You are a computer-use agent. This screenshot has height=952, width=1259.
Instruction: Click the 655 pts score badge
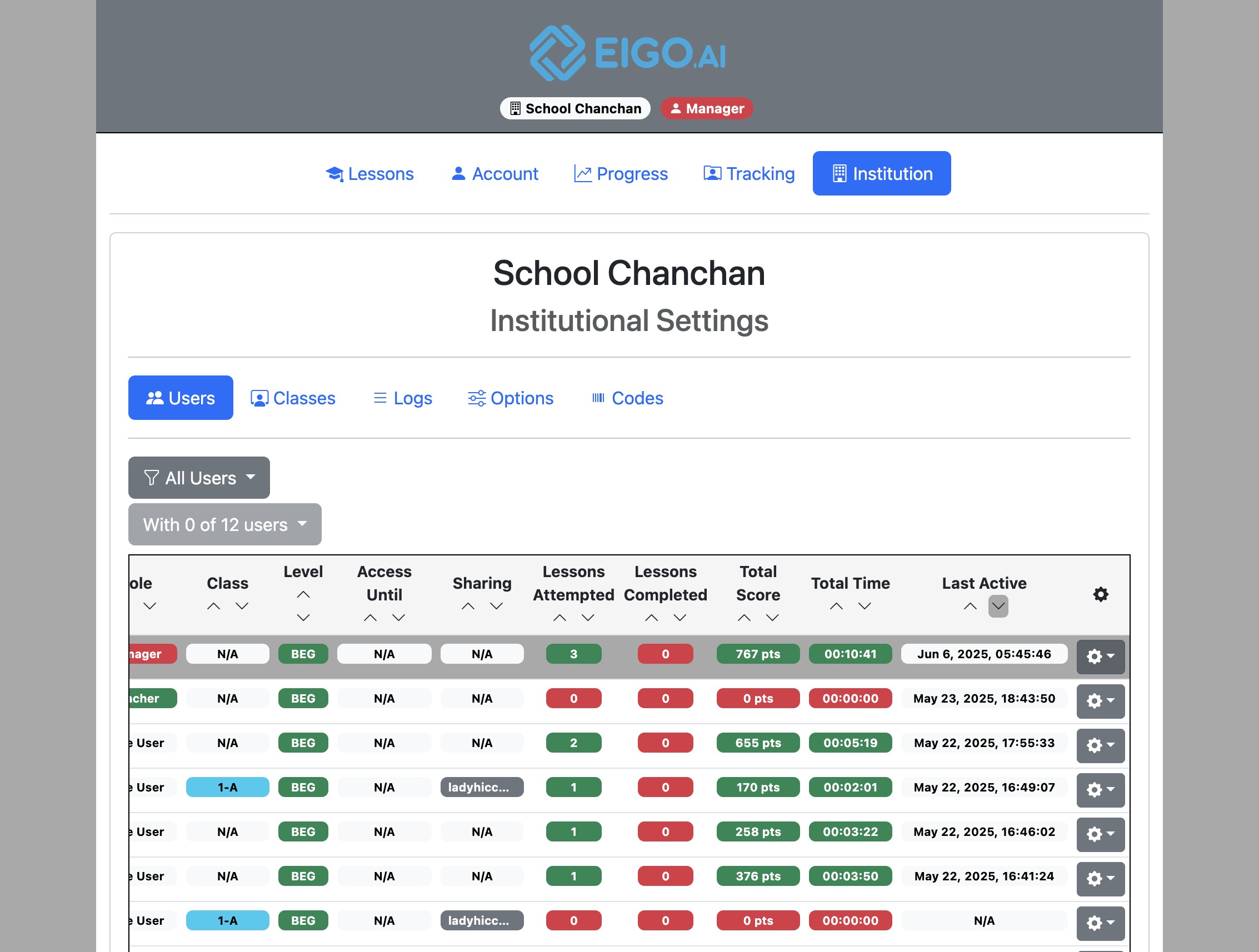(758, 743)
